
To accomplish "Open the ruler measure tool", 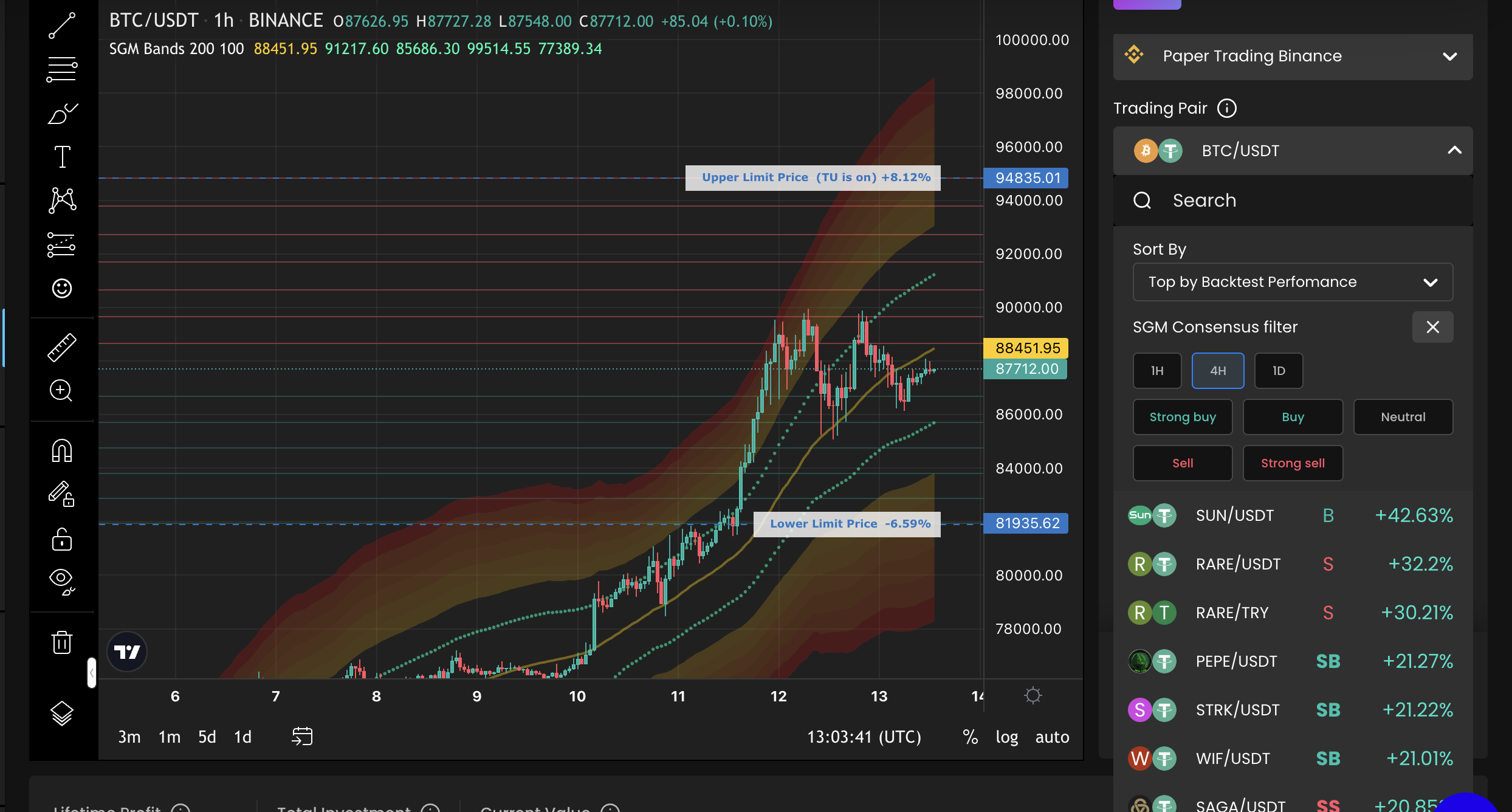I will pos(62,348).
